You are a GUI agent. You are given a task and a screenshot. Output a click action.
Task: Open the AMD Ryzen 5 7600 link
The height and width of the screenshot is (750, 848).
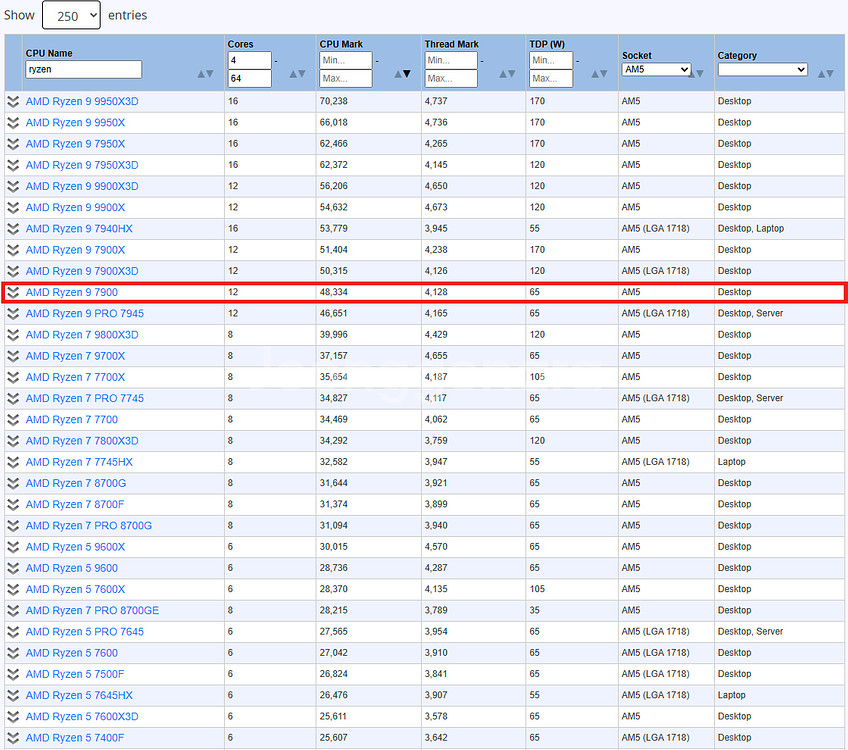point(72,653)
